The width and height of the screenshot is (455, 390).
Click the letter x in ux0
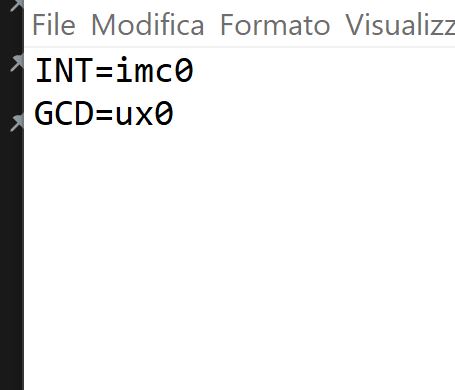click(x=144, y=117)
